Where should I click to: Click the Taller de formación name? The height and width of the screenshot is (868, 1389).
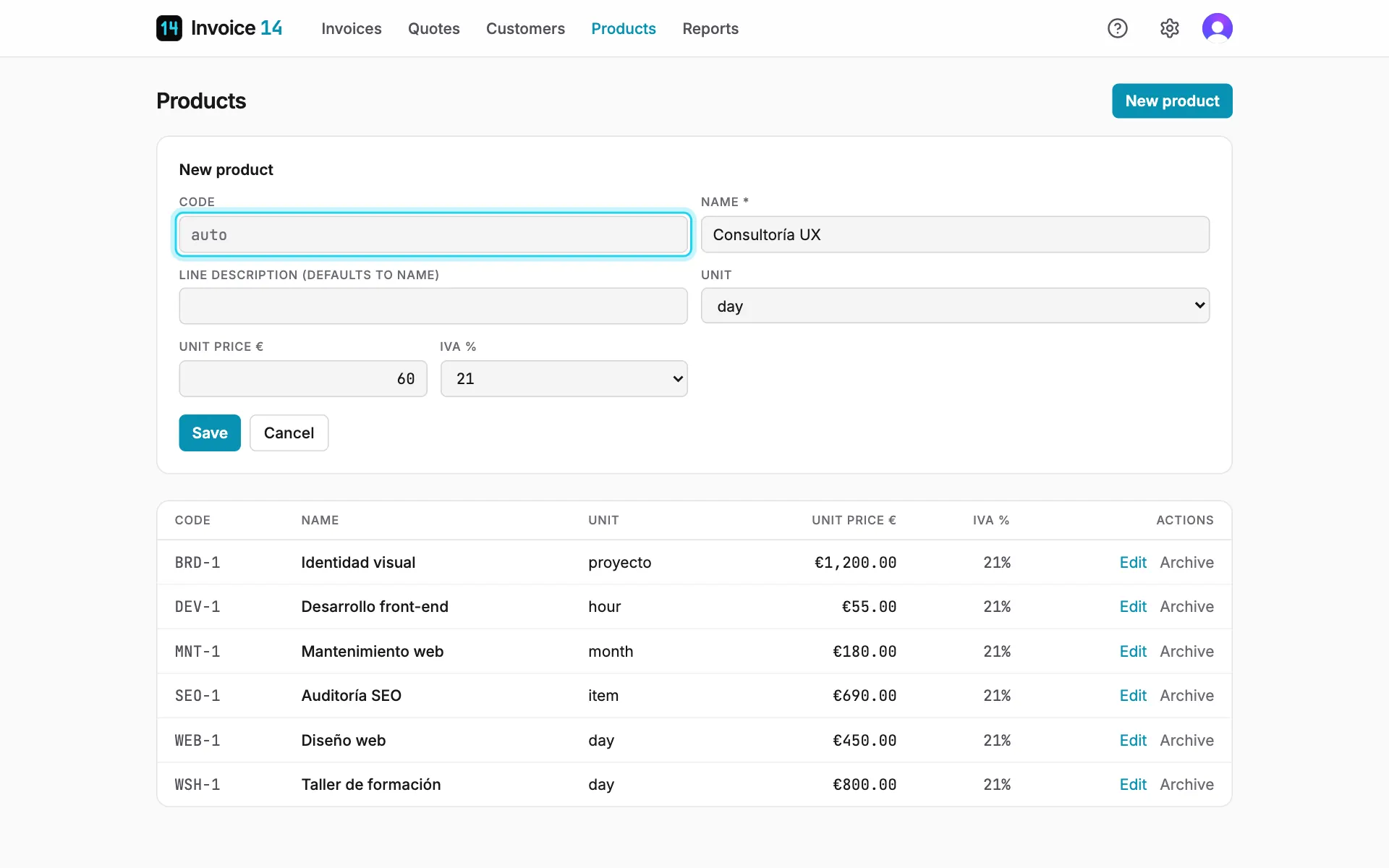point(371,784)
